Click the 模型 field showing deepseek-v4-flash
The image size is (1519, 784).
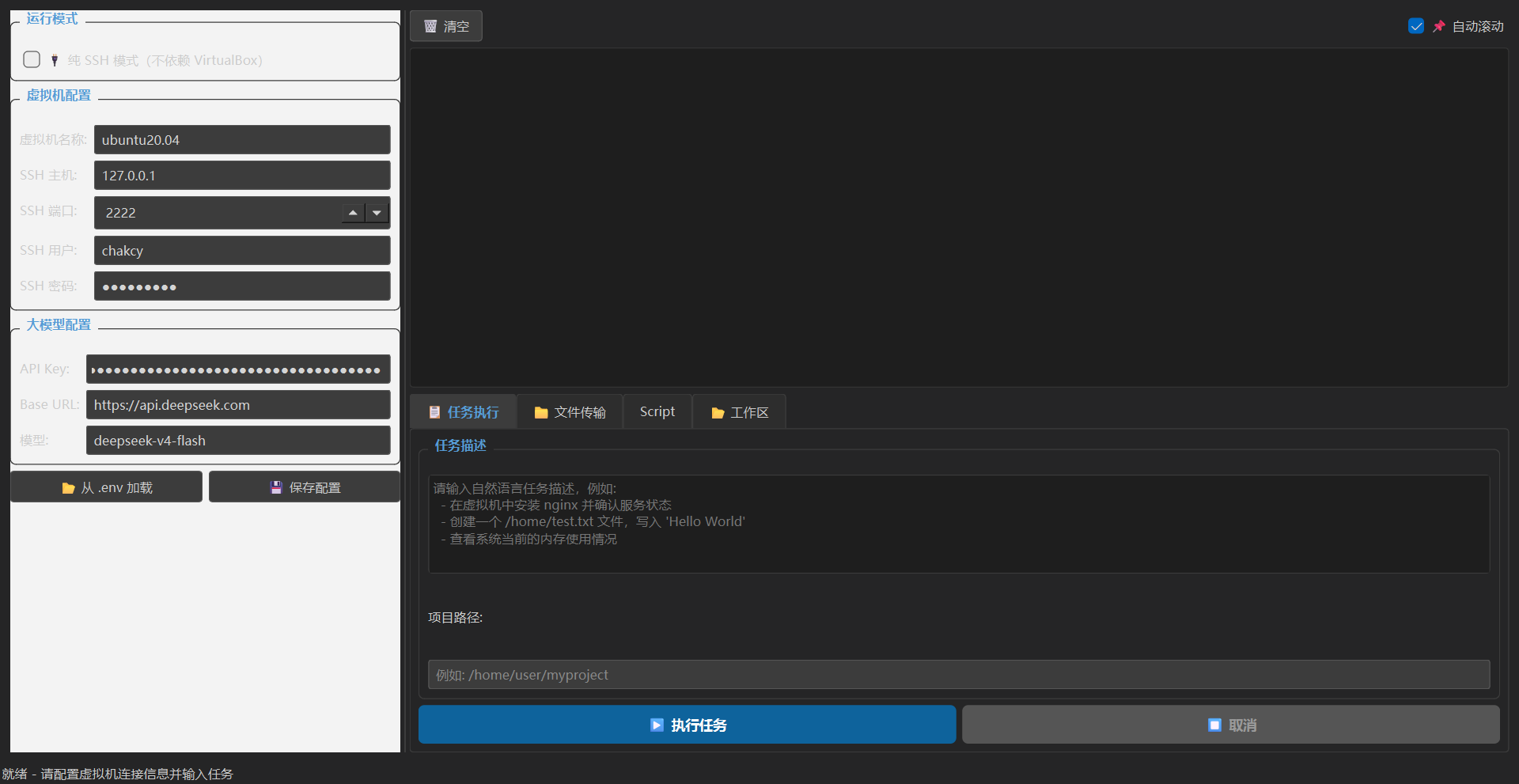(x=238, y=441)
